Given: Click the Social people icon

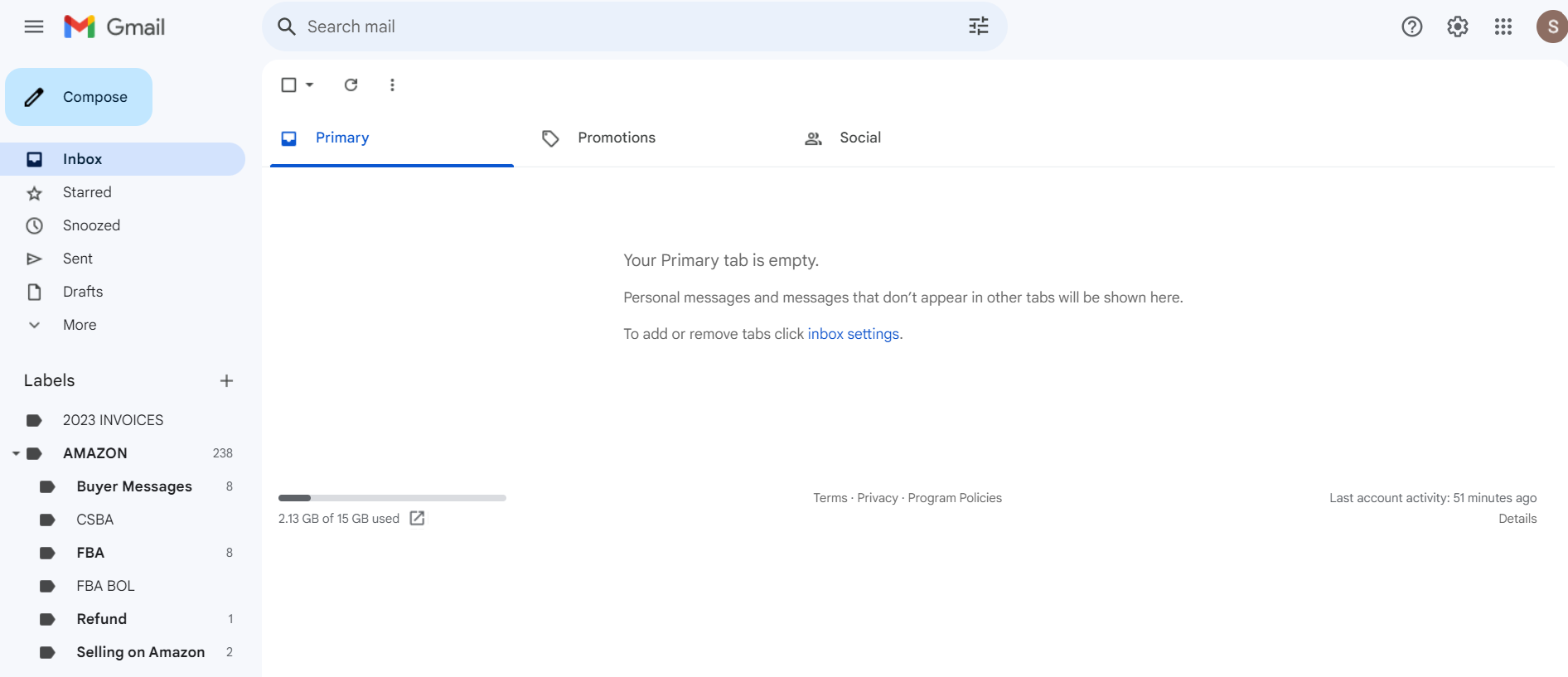Looking at the screenshot, I should click(813, 138).
